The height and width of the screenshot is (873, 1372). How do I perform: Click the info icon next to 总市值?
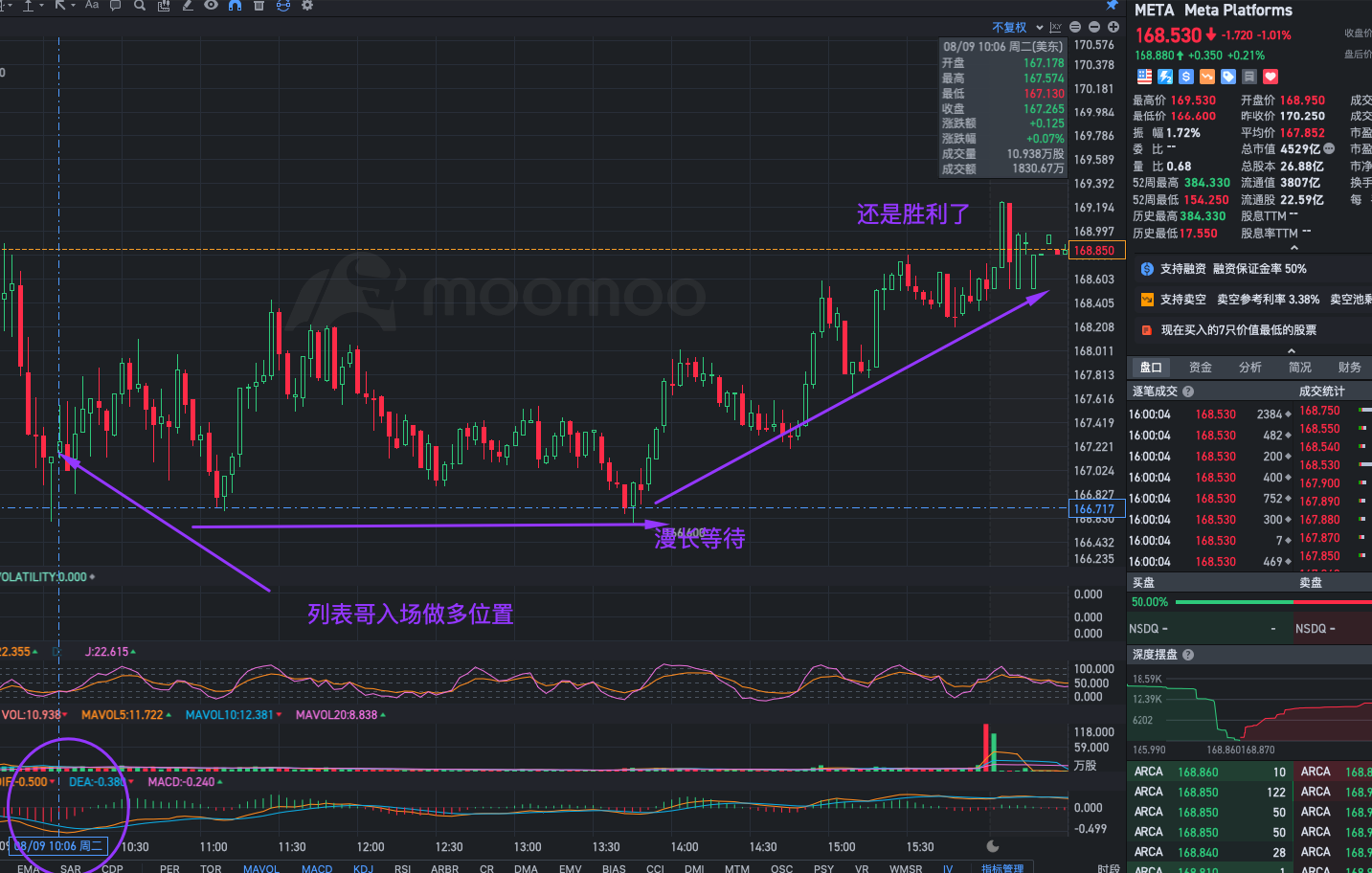click(1329, 148)
